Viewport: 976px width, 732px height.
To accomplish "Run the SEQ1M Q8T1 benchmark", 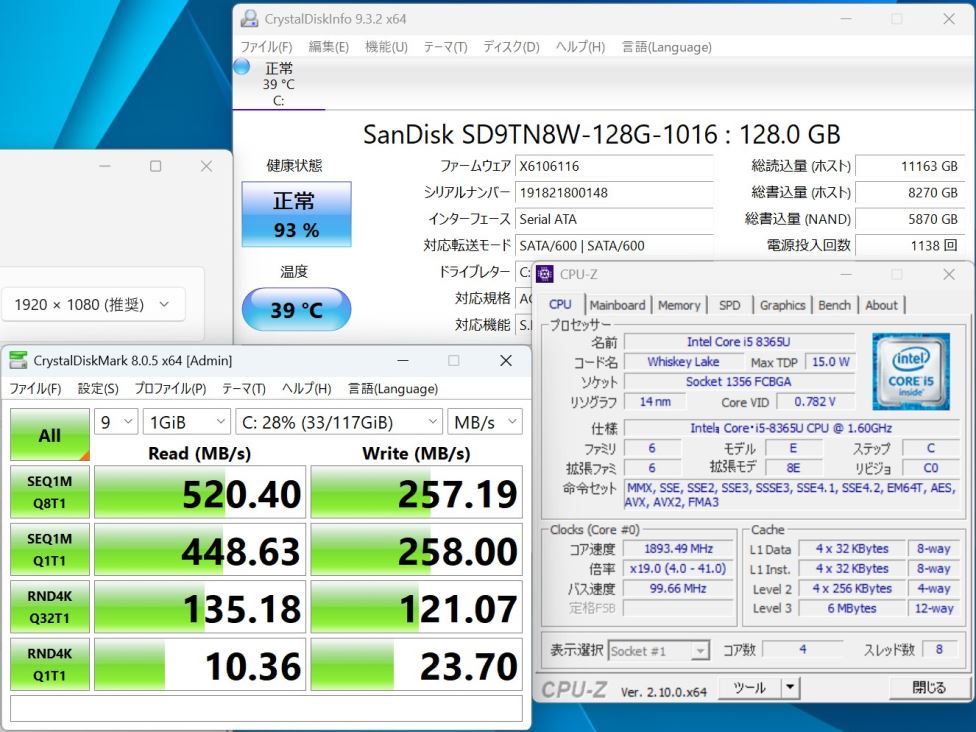I will [x=50, y=492].
